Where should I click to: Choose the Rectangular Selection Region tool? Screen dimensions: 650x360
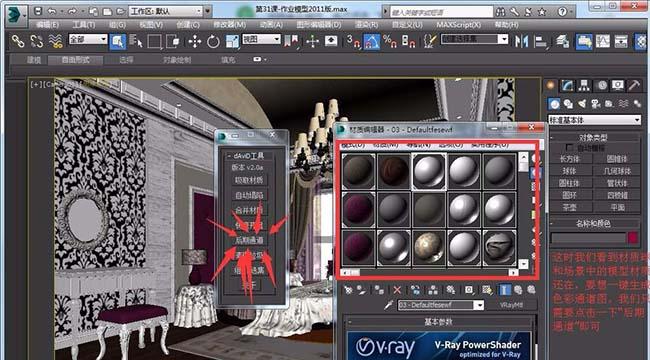154,41
